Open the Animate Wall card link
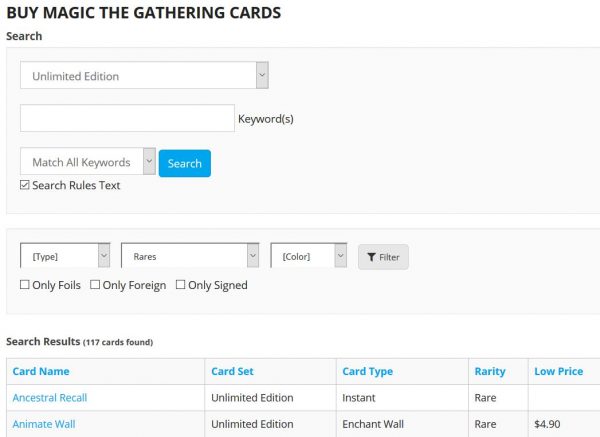 (x=44, y=424)
